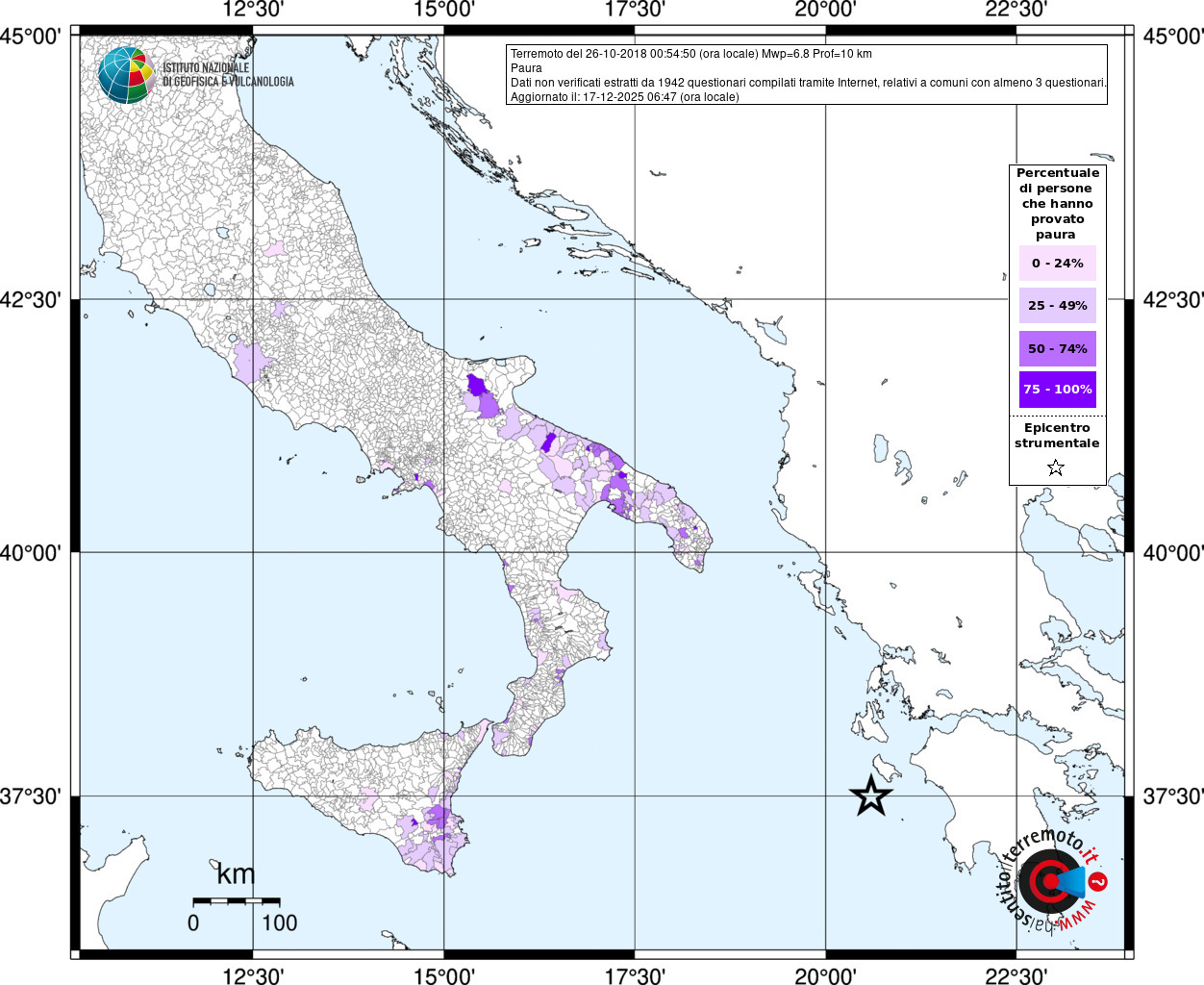Click the right 37°30' latitude label
Viewport: 1204px width, 985px height.
coord(1172,796)
